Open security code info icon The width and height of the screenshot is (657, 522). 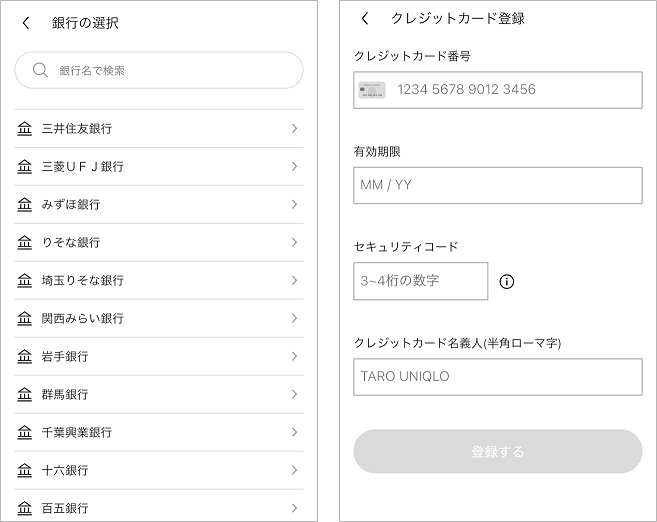point(507,282)
